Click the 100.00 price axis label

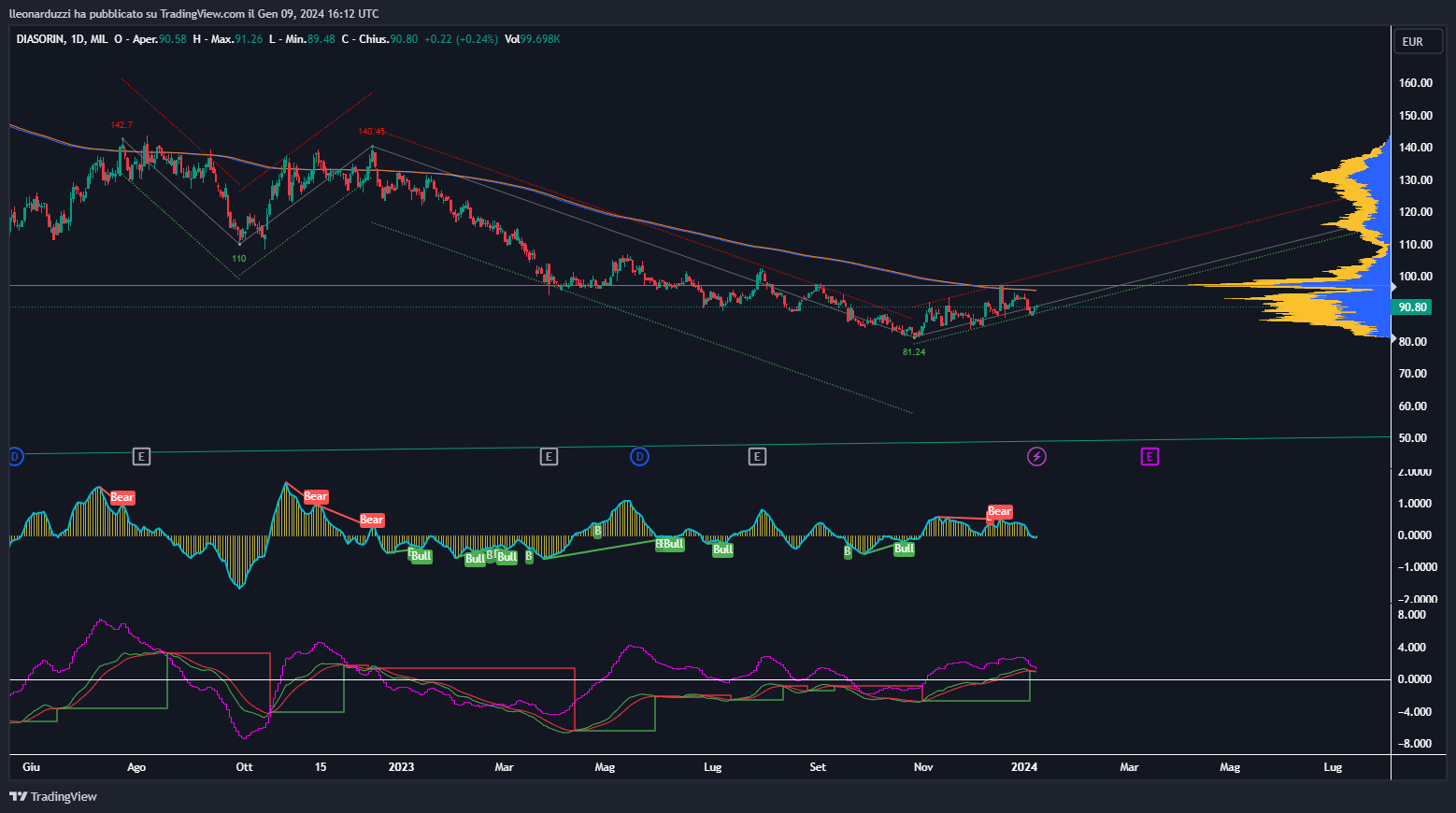(1415, 277)
